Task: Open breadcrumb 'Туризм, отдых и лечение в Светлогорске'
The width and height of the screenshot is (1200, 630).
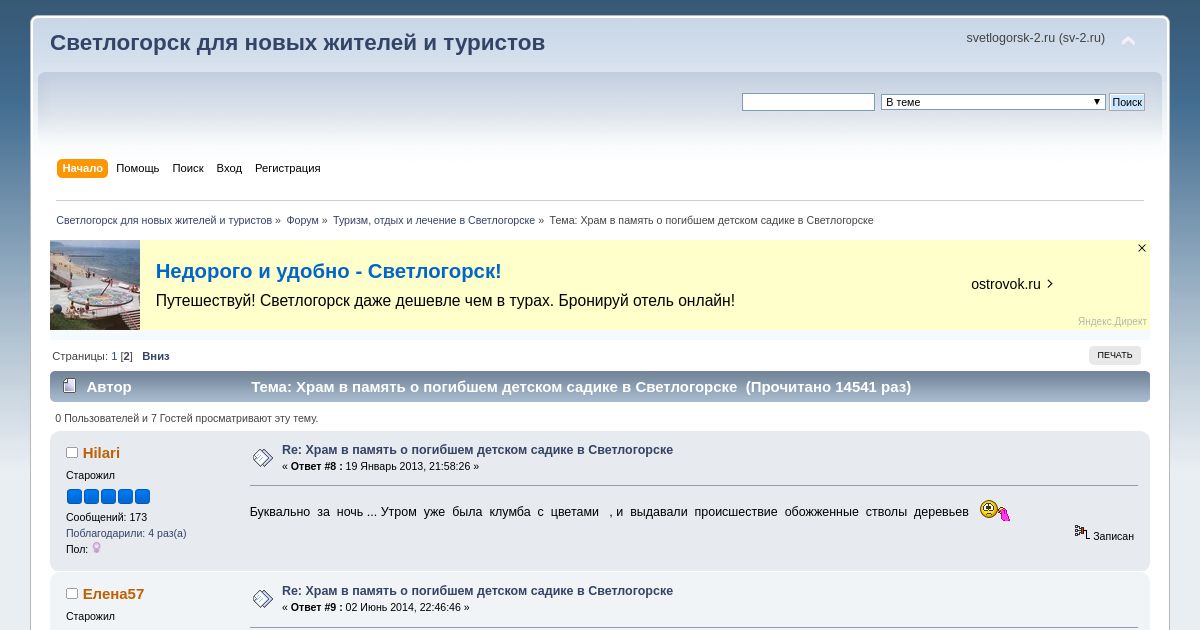Action: (x=434, y=220)
